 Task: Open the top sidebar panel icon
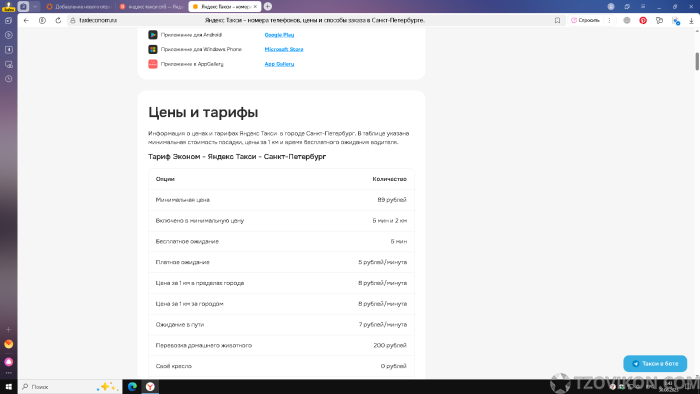8,21
